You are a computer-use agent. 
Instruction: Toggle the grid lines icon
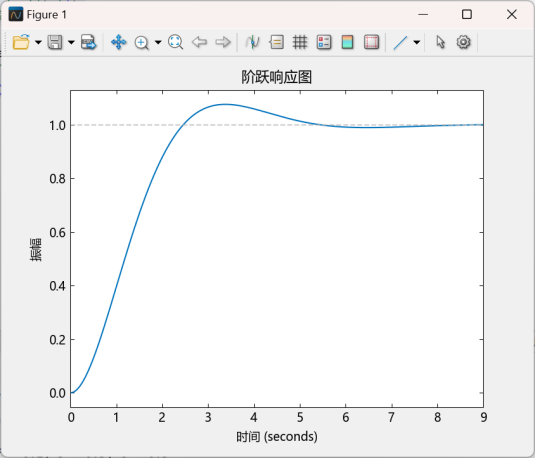[x=300, y=42]
